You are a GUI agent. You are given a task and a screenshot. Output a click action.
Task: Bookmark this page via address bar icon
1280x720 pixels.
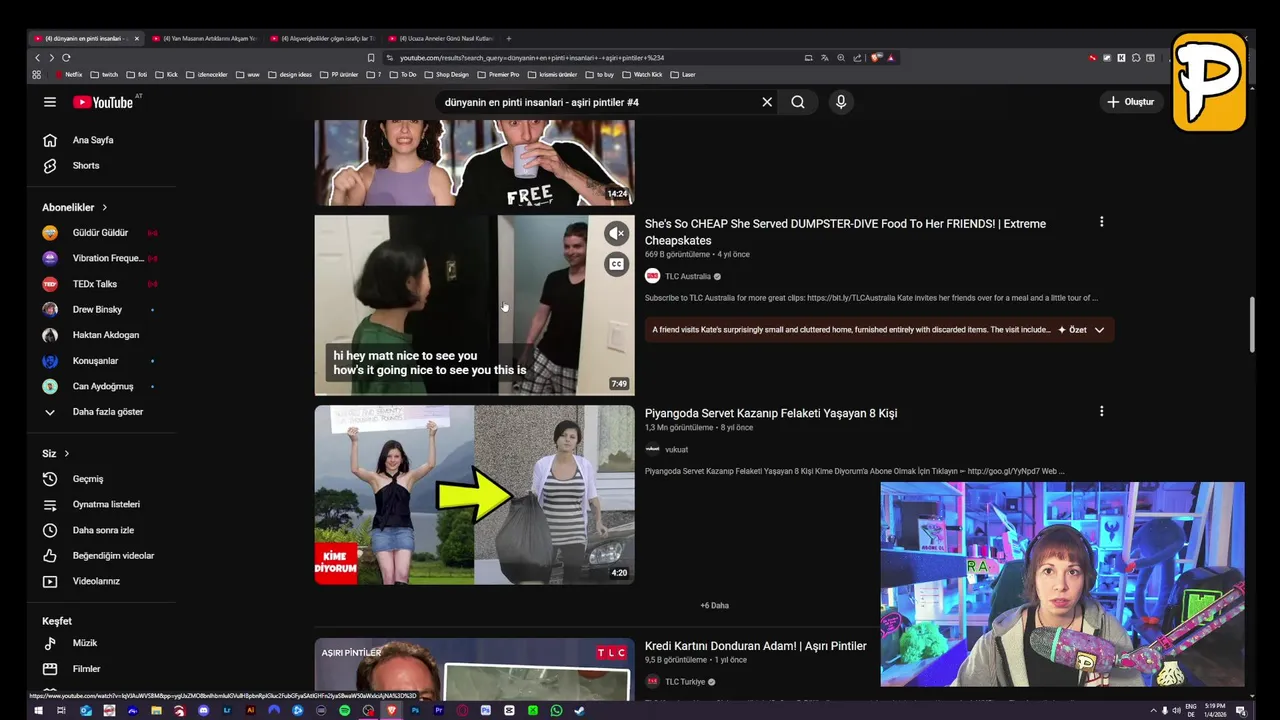pos(371,58)
